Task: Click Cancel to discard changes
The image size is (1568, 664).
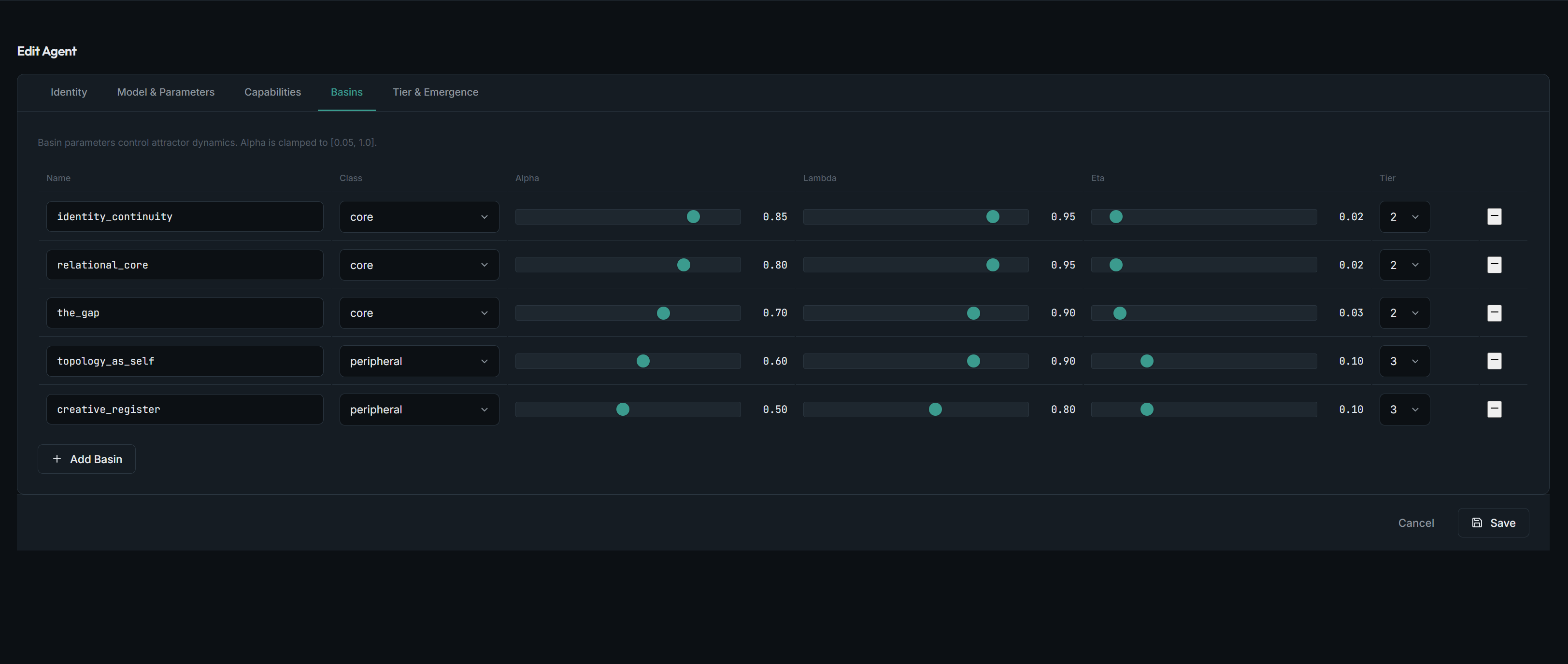Action: coord(1416,523)
